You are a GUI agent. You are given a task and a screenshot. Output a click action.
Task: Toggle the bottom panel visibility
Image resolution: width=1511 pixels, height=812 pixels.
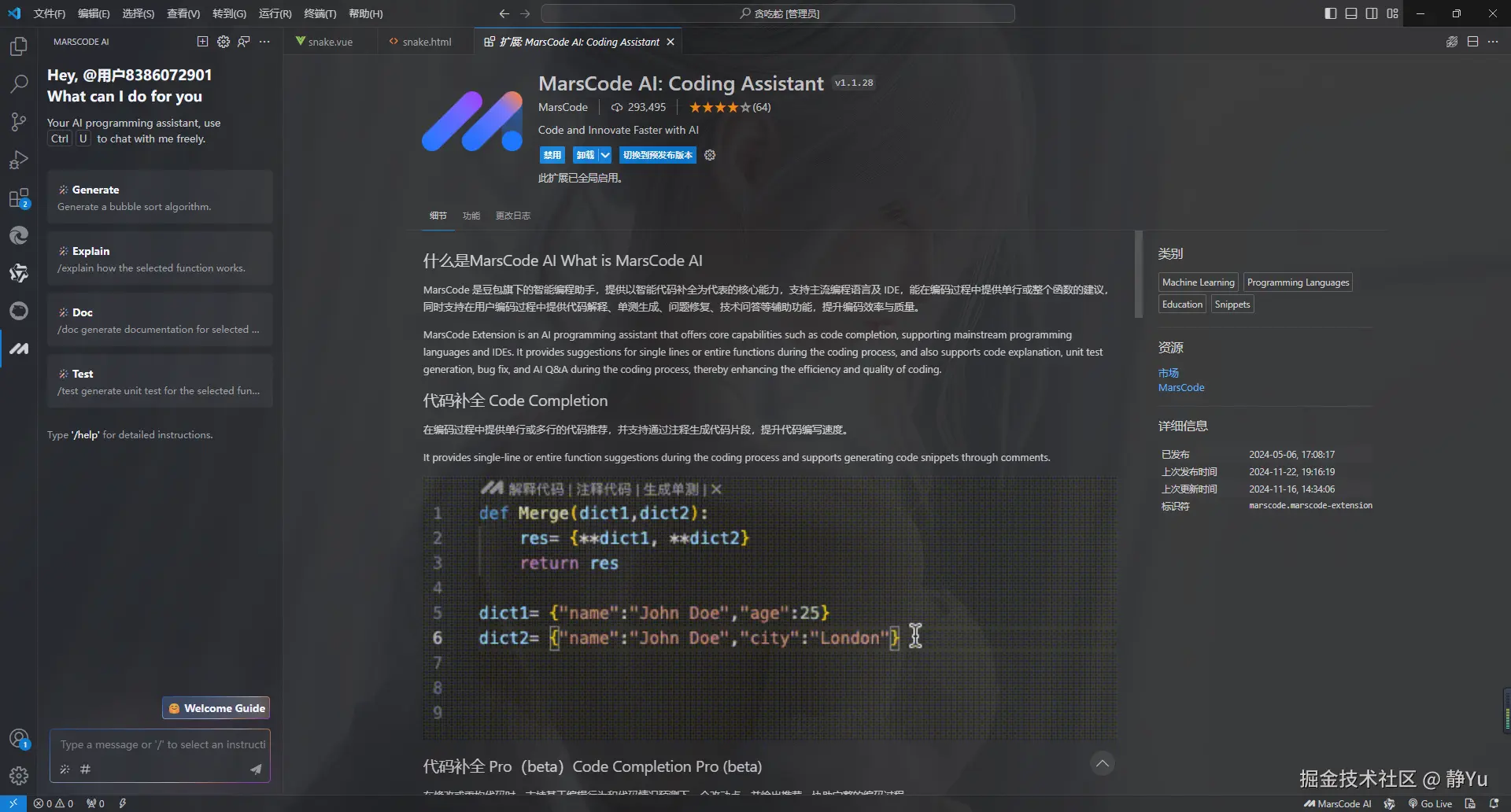pyautogui.click(x=1351, y=13)
